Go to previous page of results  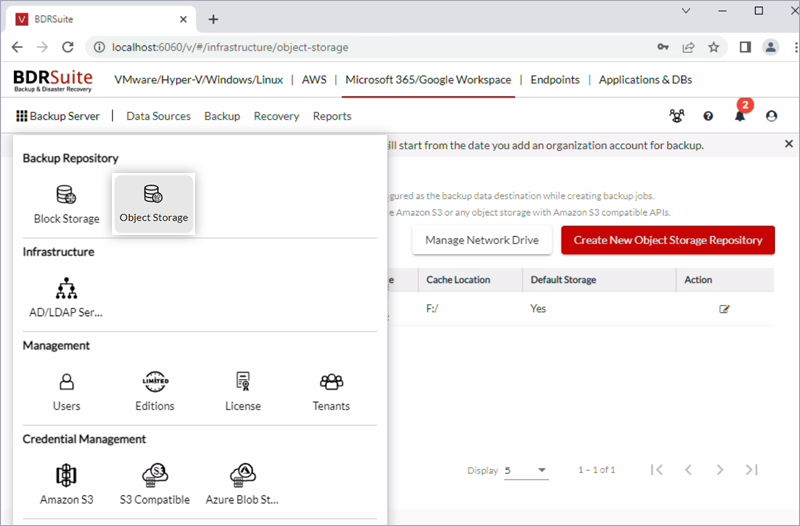[x=688, y=470]
